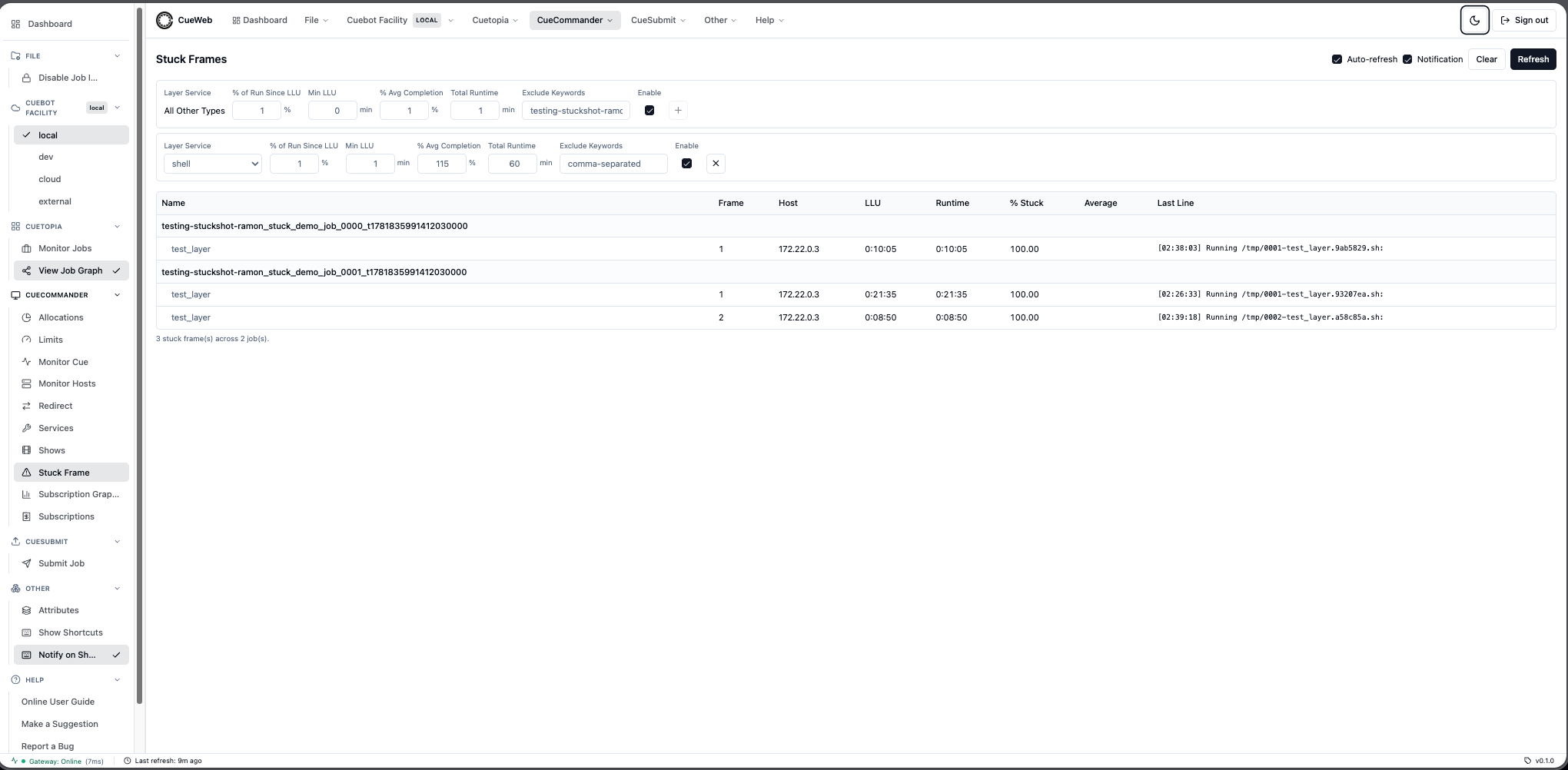Click the Limits gauge icon
This screenshot has width=1568, height=770.
[27, 340]
